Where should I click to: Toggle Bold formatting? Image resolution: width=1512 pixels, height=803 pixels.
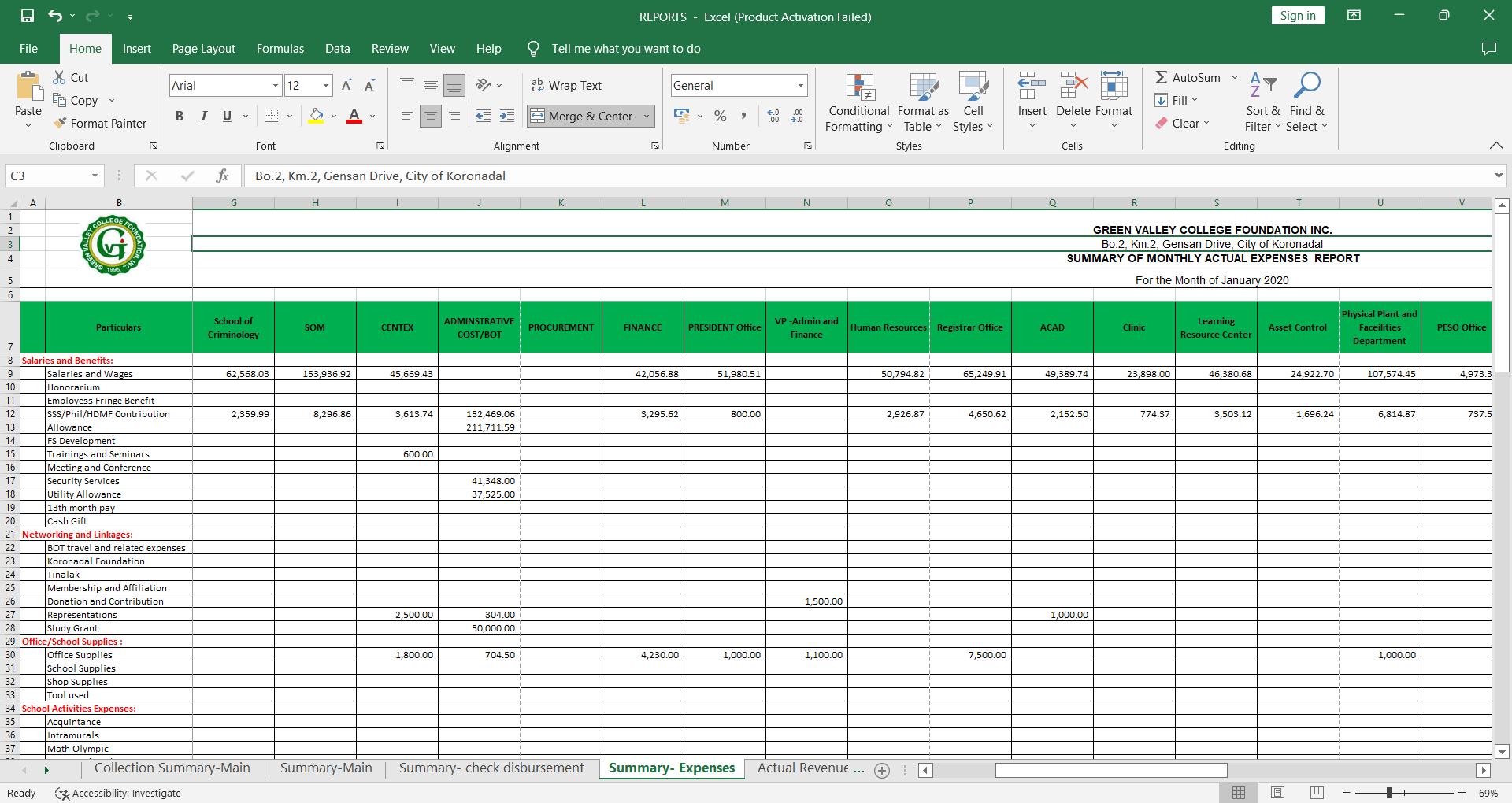tap(180, 116)
